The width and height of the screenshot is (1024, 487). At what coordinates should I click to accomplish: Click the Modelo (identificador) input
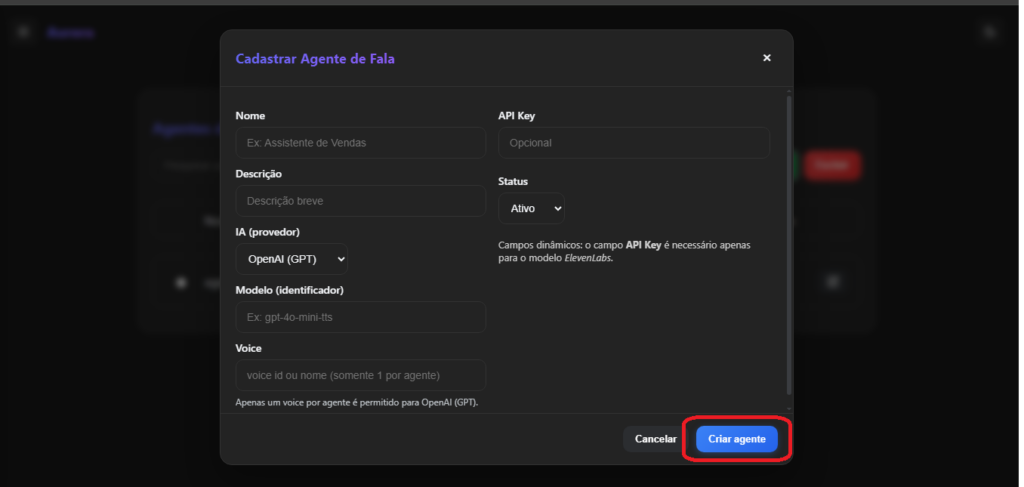[360, 317]
